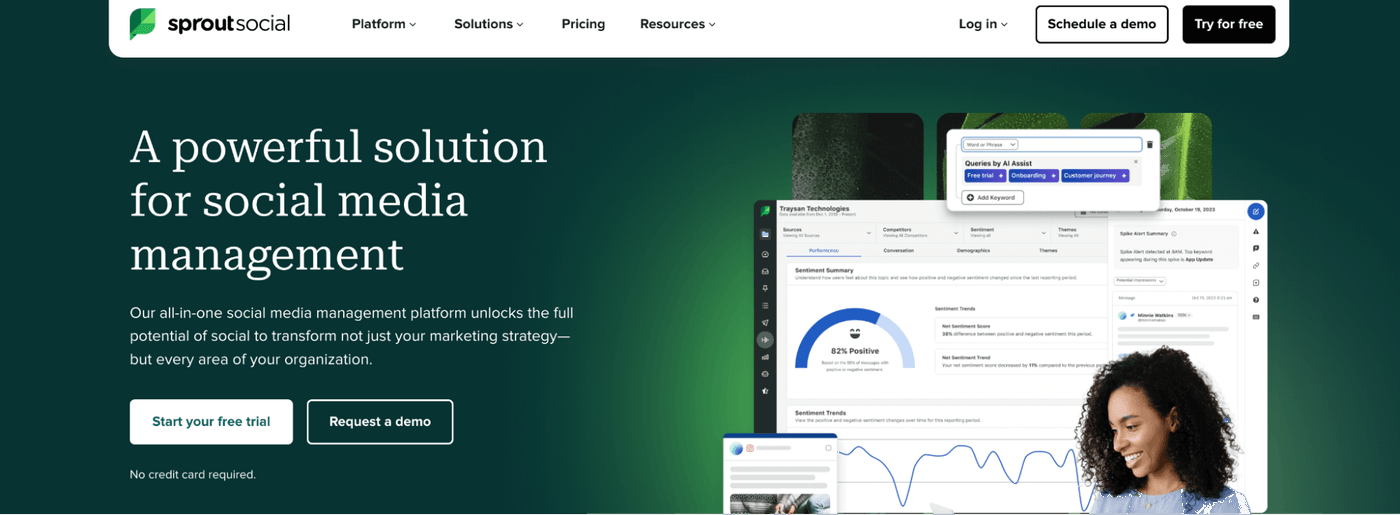This screenshot has height=515, width=1400.
Task: Click the 82% Positive sentiment gauge
Action: click(x=855, y=342)
